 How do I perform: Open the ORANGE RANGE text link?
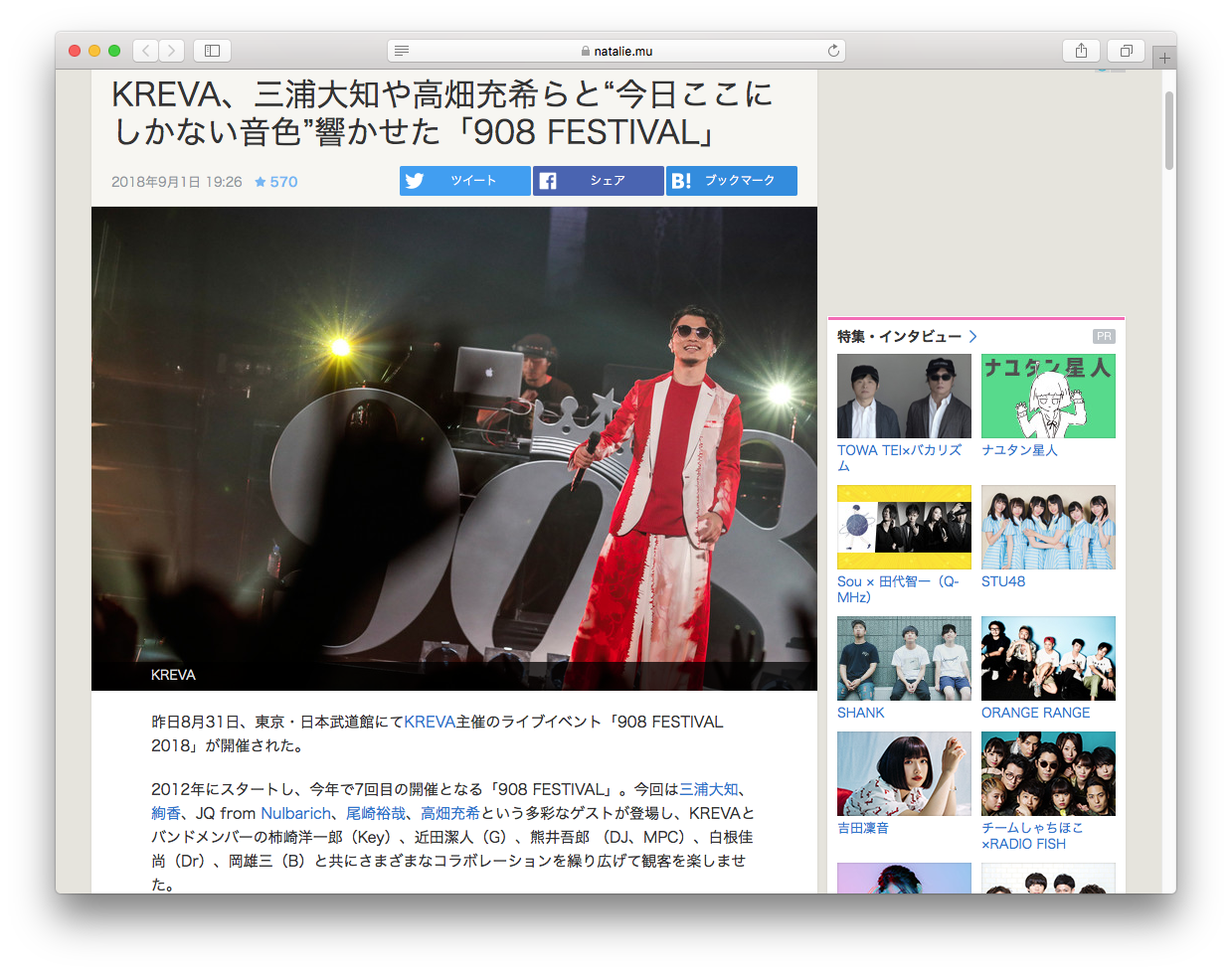pyautogui.click(x=1036, y=713)
